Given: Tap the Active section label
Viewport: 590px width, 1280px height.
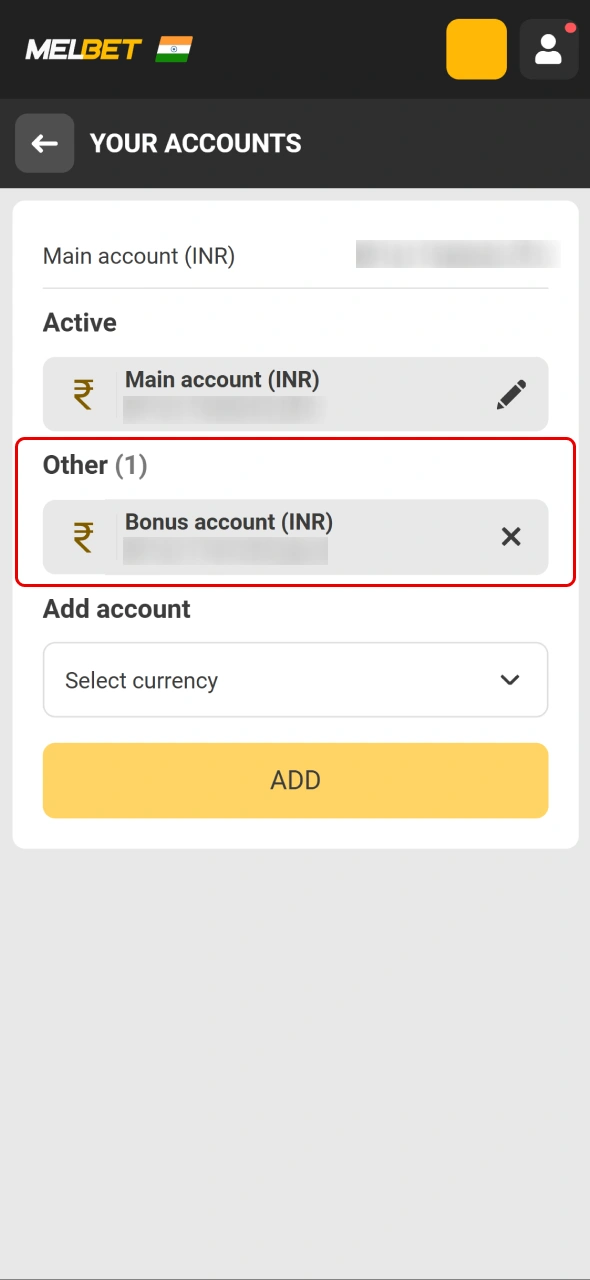Looking at the screenshot, I should coord(79,322).
